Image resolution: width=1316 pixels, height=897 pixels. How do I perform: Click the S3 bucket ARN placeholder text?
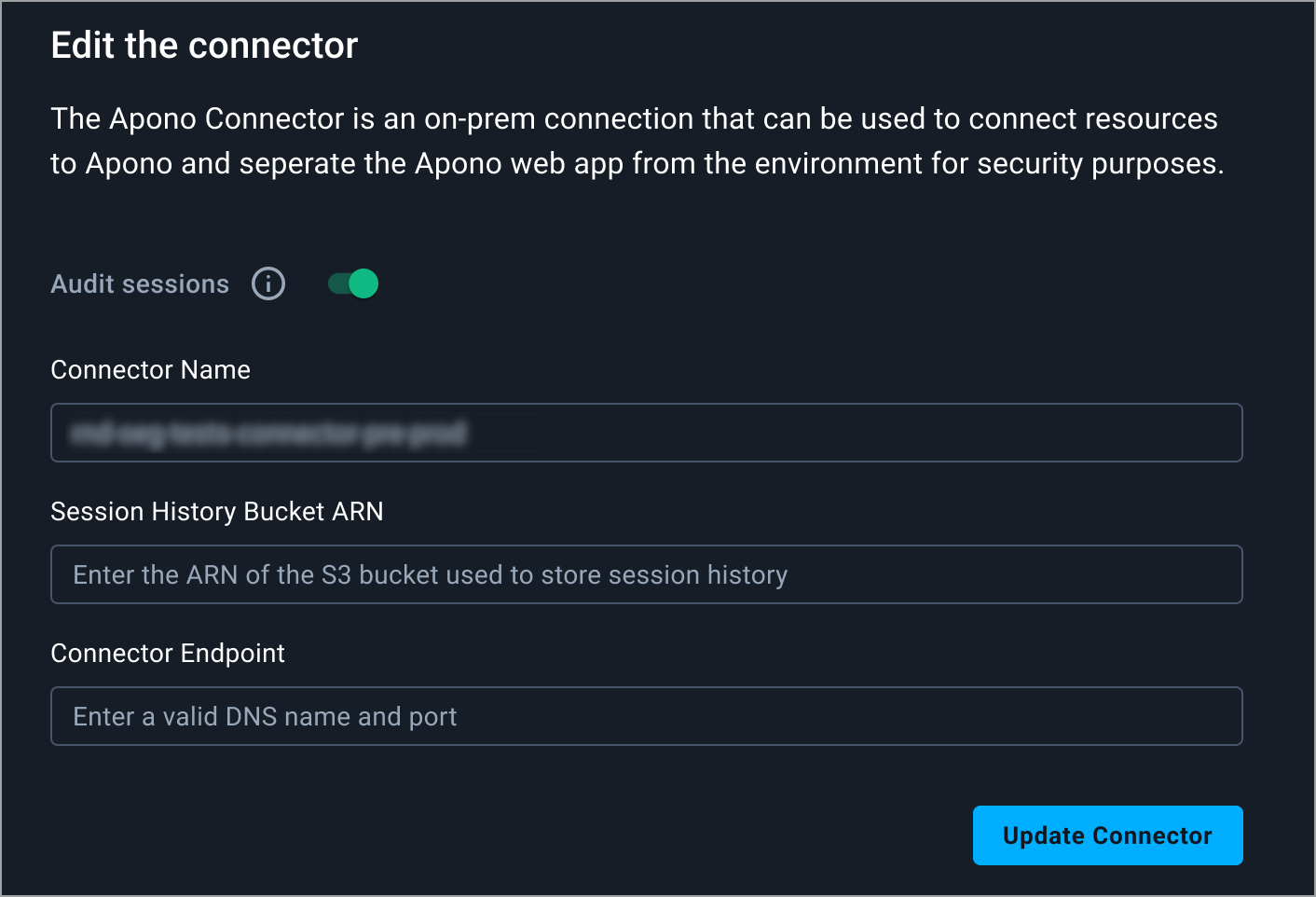click(430, 575)
